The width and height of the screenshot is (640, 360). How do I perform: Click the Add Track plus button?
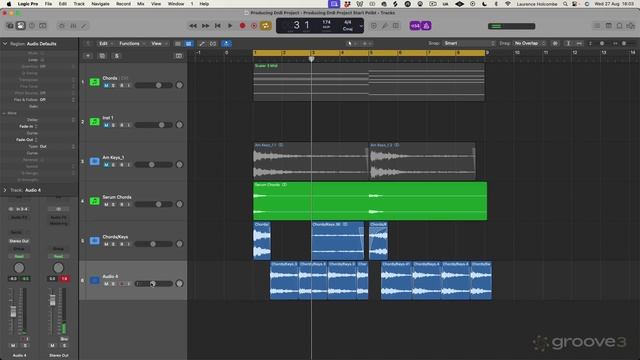point(88,56)
